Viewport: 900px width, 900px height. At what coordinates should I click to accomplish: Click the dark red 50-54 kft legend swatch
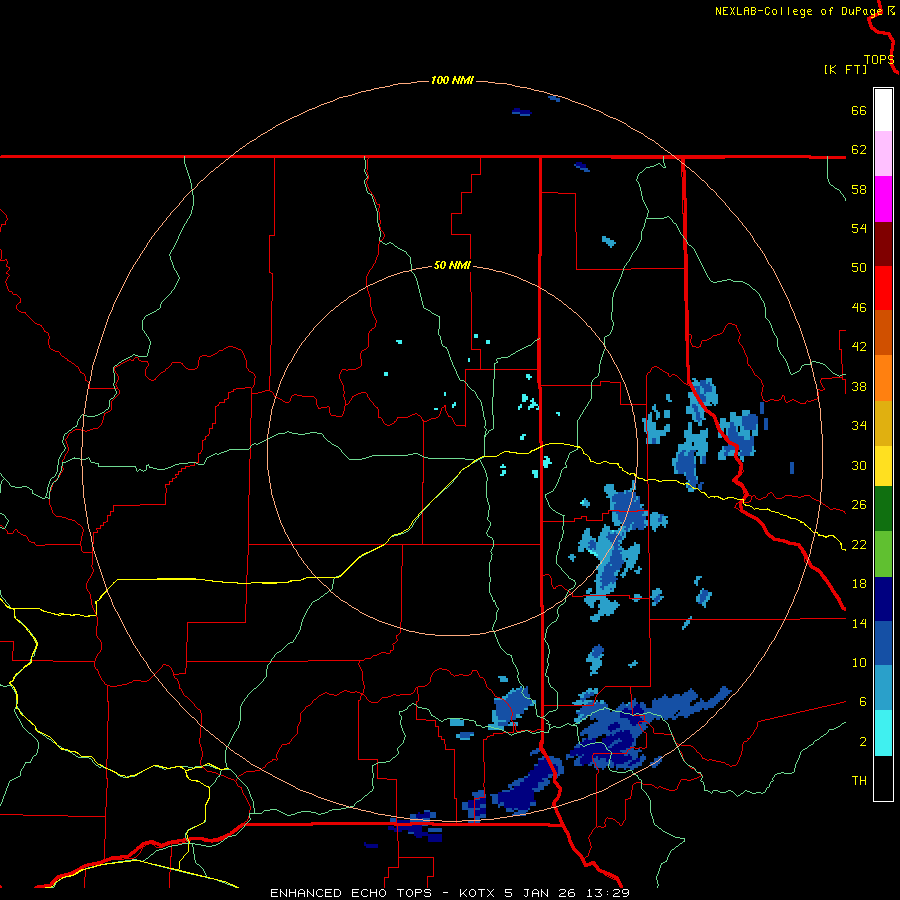pyautogui.click(x=883, y=244)
